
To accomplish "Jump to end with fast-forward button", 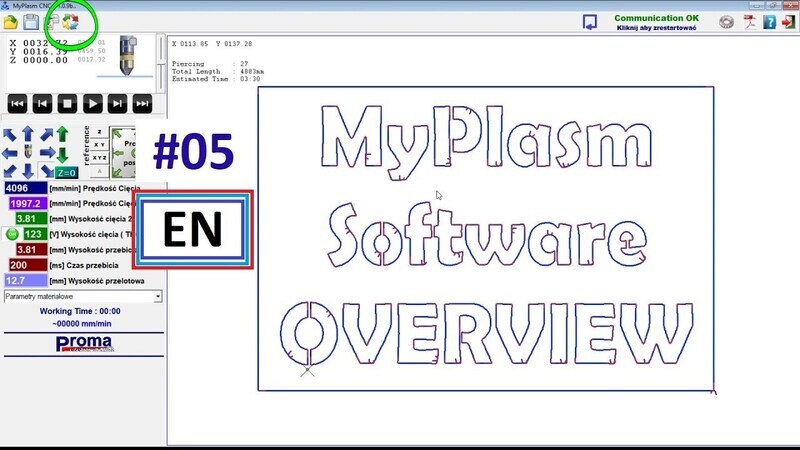I will [x=142, y=104].
